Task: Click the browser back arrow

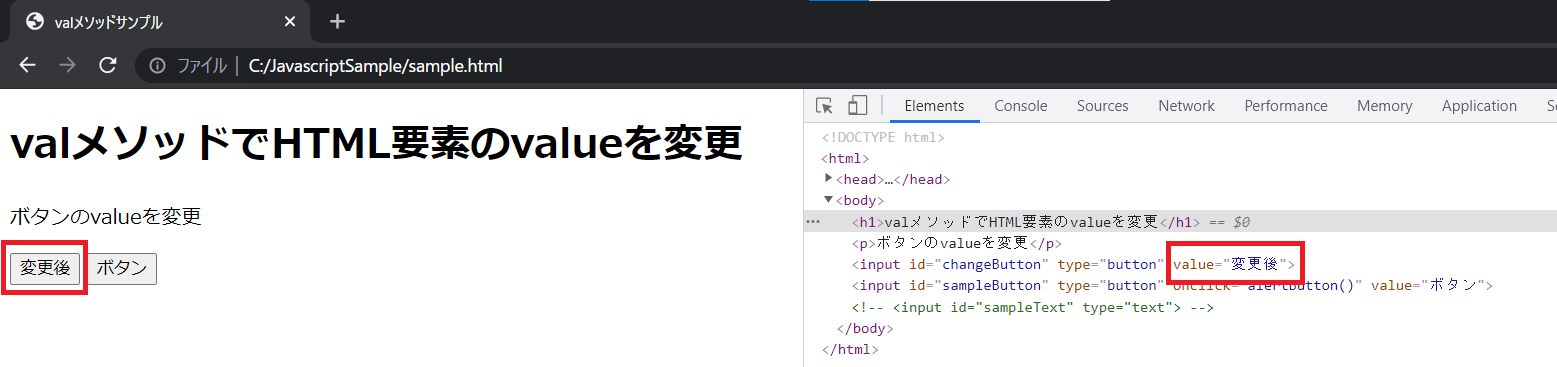Action: click(27, 66)
